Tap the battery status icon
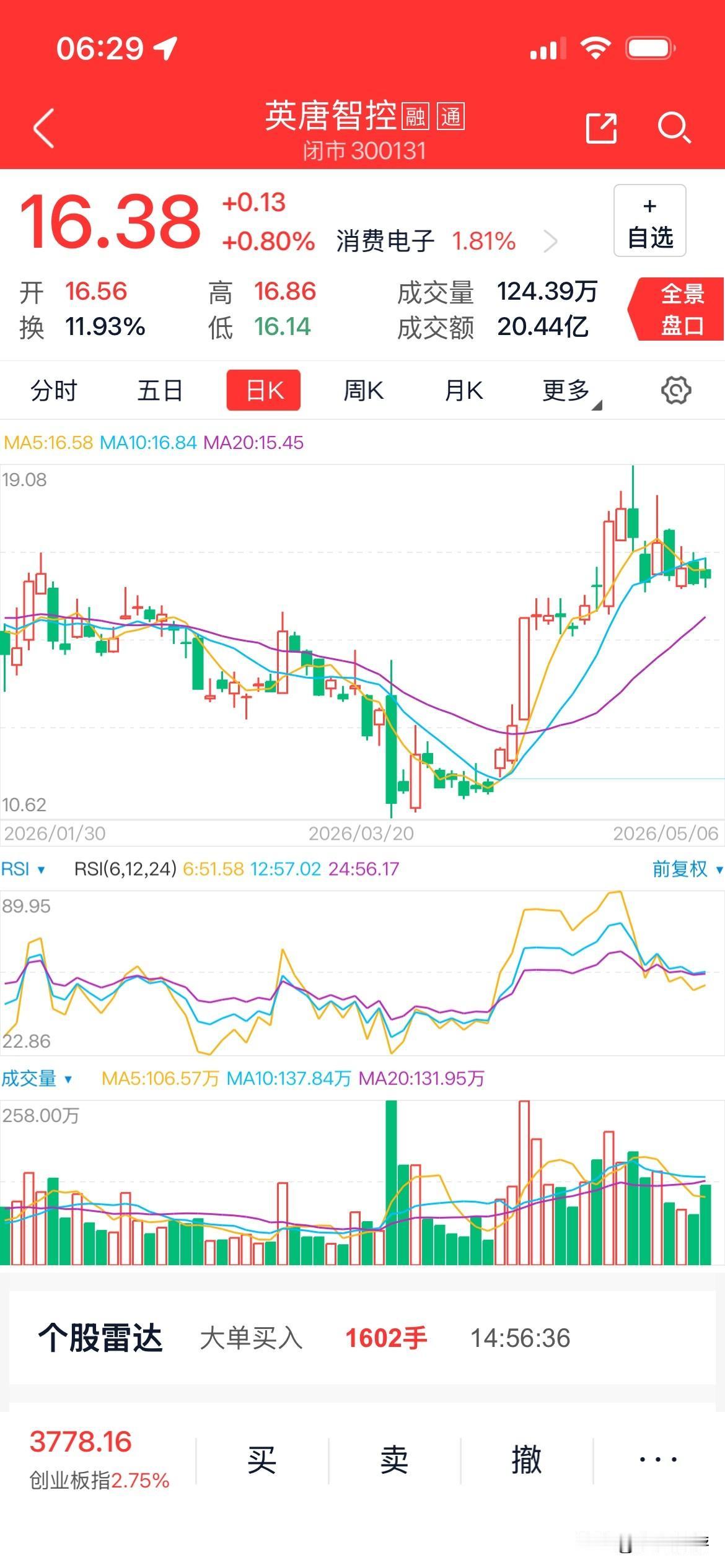This screenshot has width=725, height=1568. [650, 48]
